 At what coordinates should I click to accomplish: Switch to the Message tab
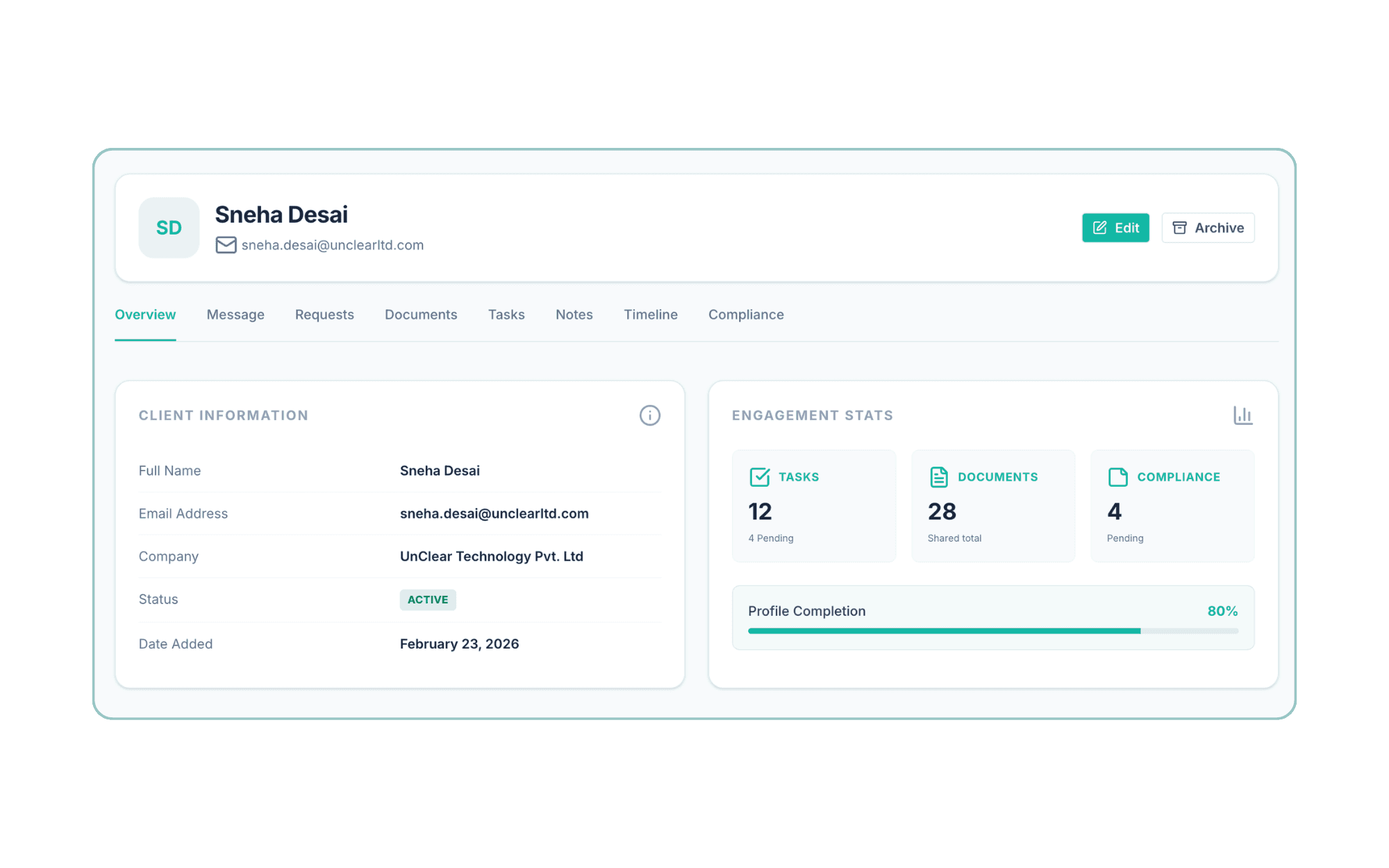click(235, 315)
